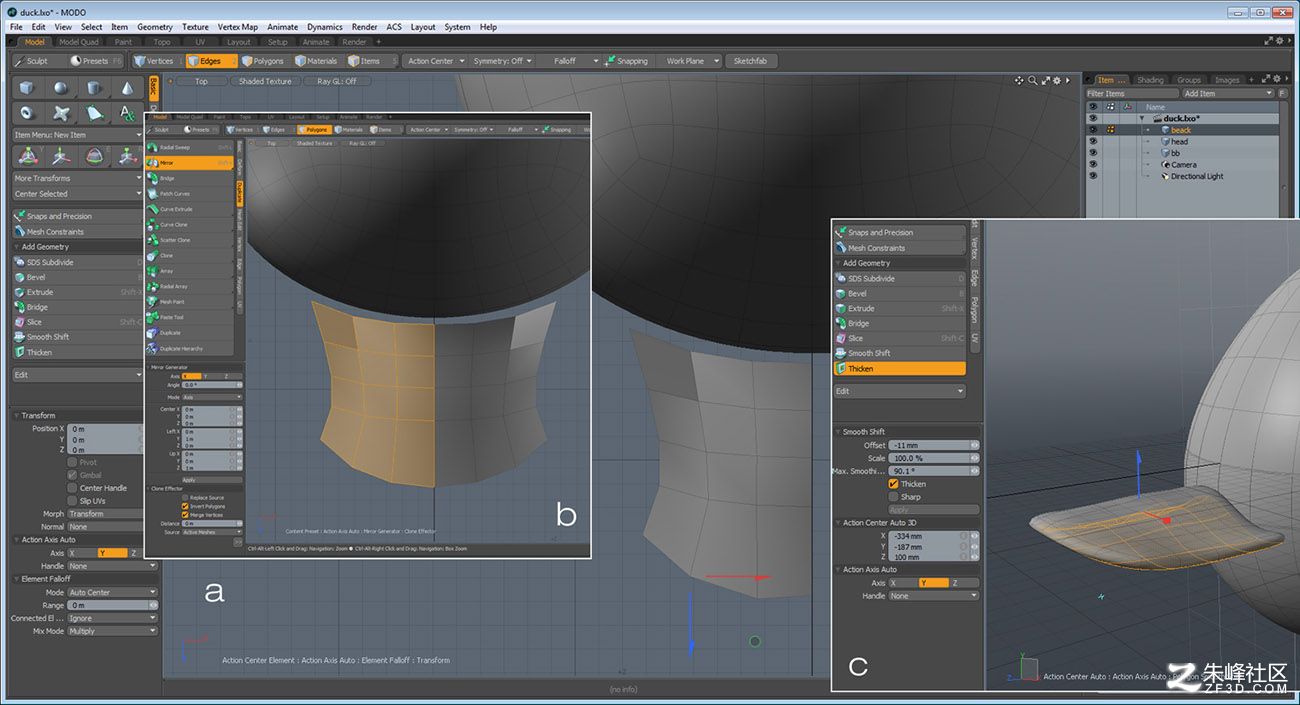Screen dimensions: 1300x705
Task: Click the Shaded Texture viewport button
Action: coord(265,81)
